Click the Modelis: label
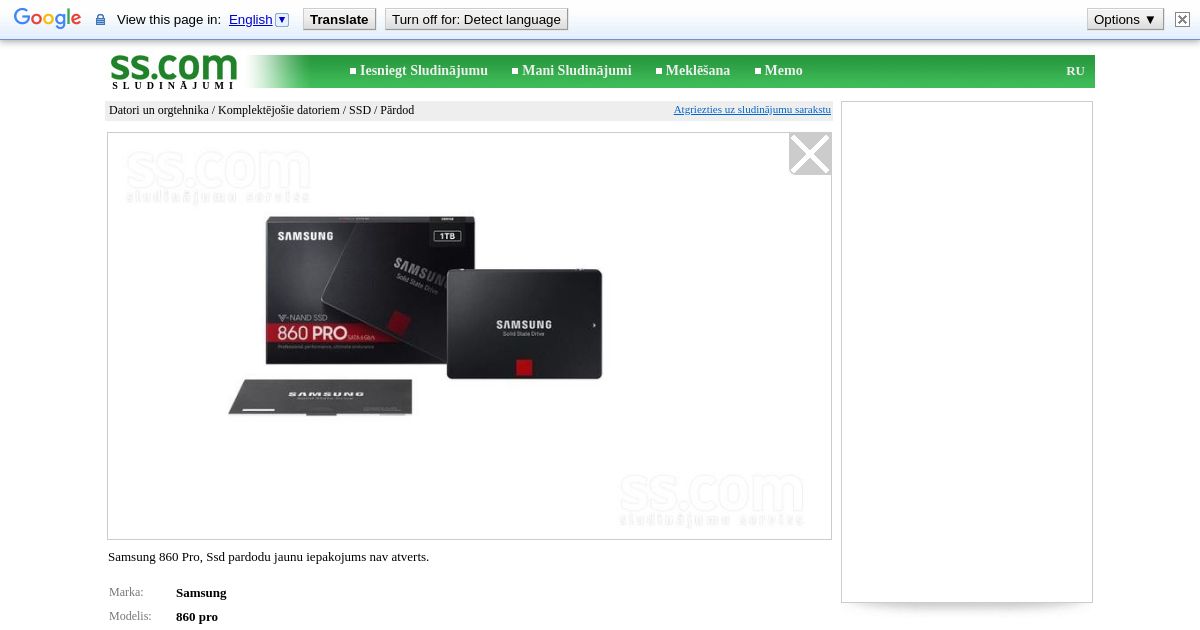1200x630 pixels. tap(130, 616)
